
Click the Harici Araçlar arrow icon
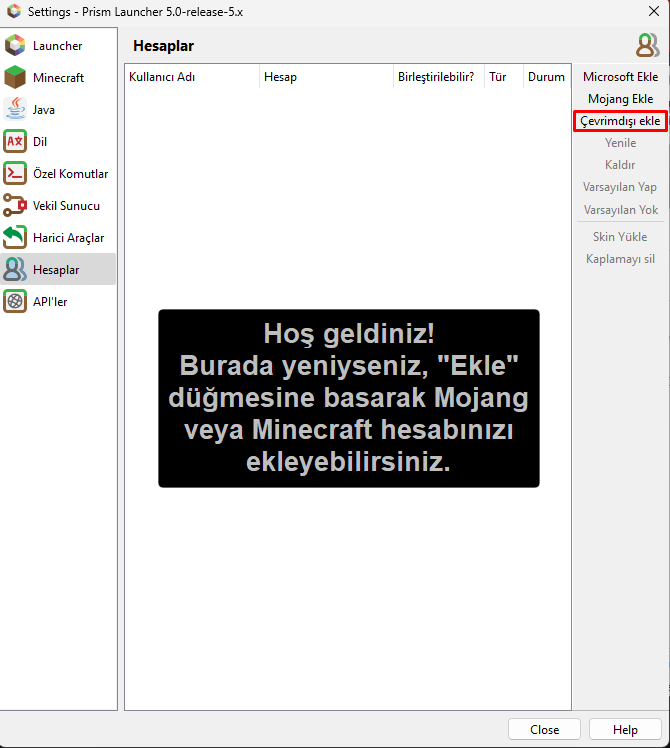15,237
